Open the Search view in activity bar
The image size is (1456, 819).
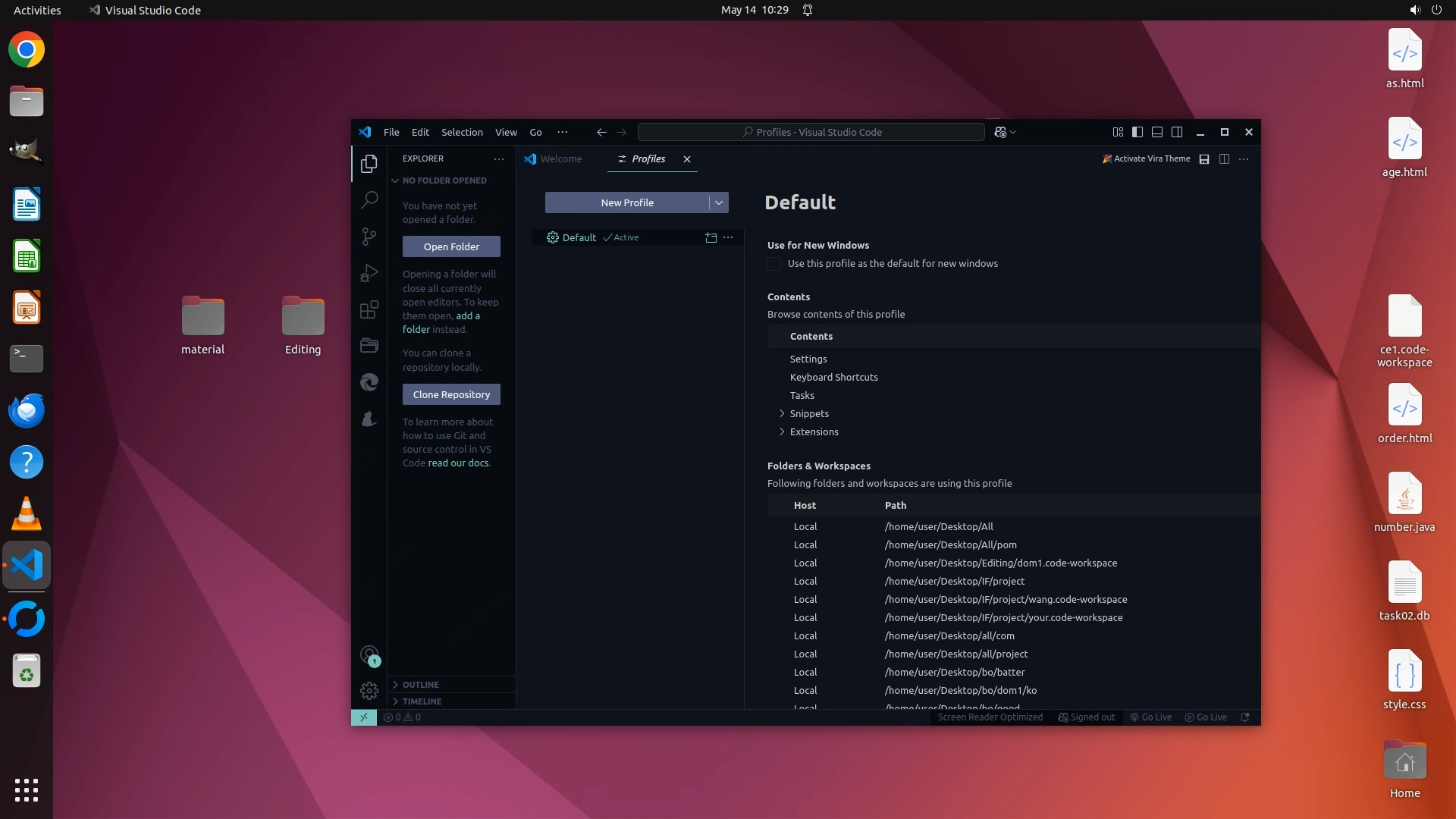click(369, 200)
